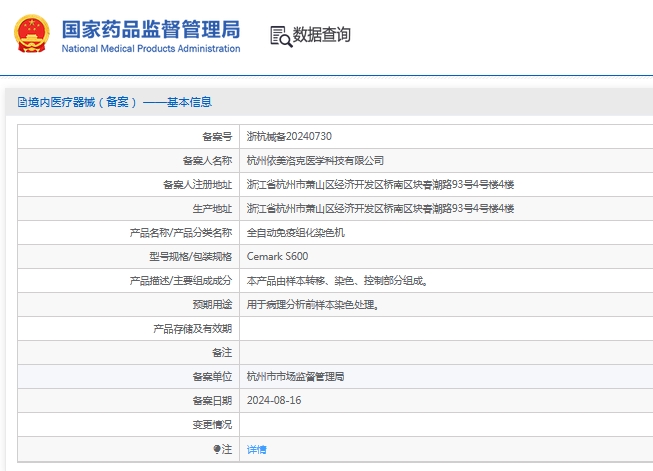Viewport: 653px width, 471px height.
Task: Select value 杭州市市场监督管理局
Action: pyautogui.click(x=295, y=376)
